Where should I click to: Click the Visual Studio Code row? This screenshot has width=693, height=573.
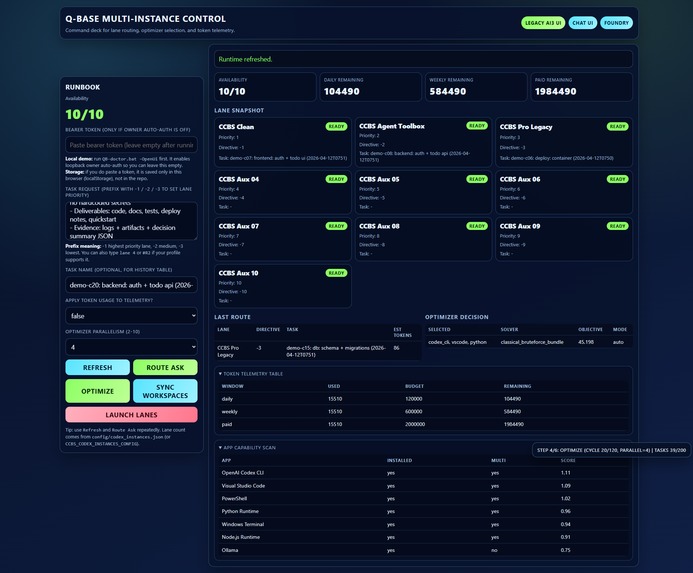423,485
